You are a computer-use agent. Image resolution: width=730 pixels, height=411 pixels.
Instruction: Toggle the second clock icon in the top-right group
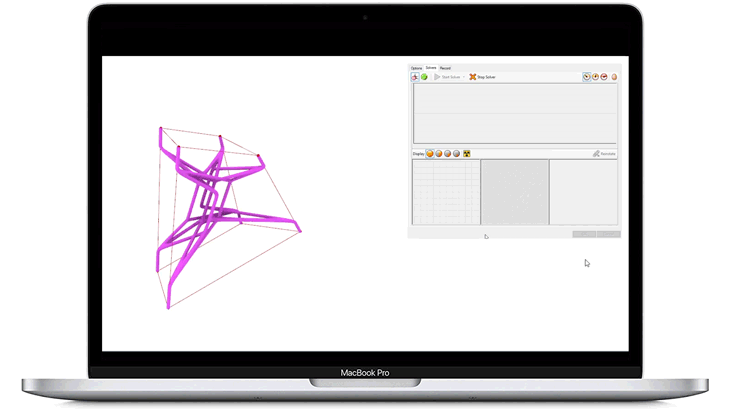tap(596, 76)
